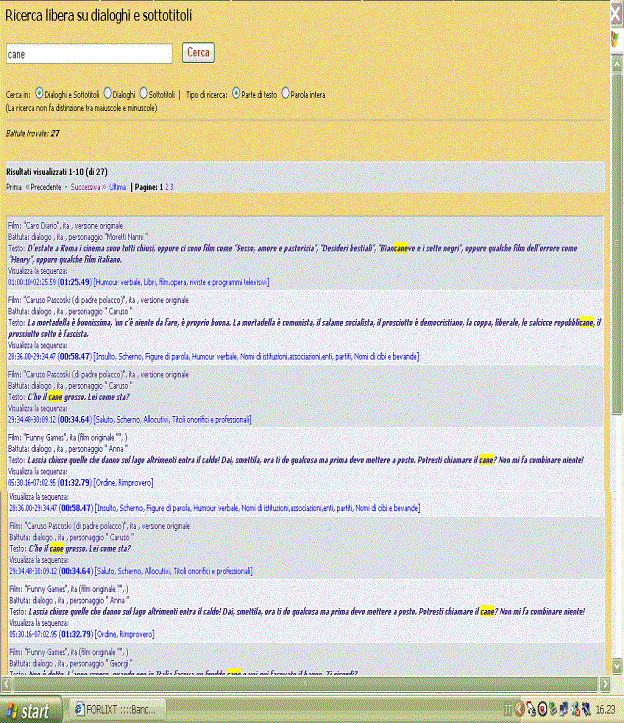Select the 'Dialoghi e Sottotitoli' radio button

[39, 93]
